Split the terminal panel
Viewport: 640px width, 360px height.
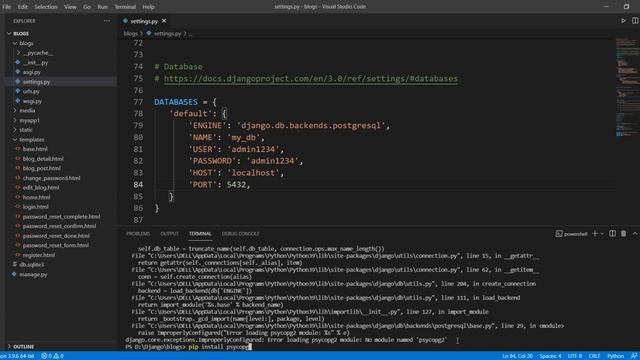click(x=612, y=233)
